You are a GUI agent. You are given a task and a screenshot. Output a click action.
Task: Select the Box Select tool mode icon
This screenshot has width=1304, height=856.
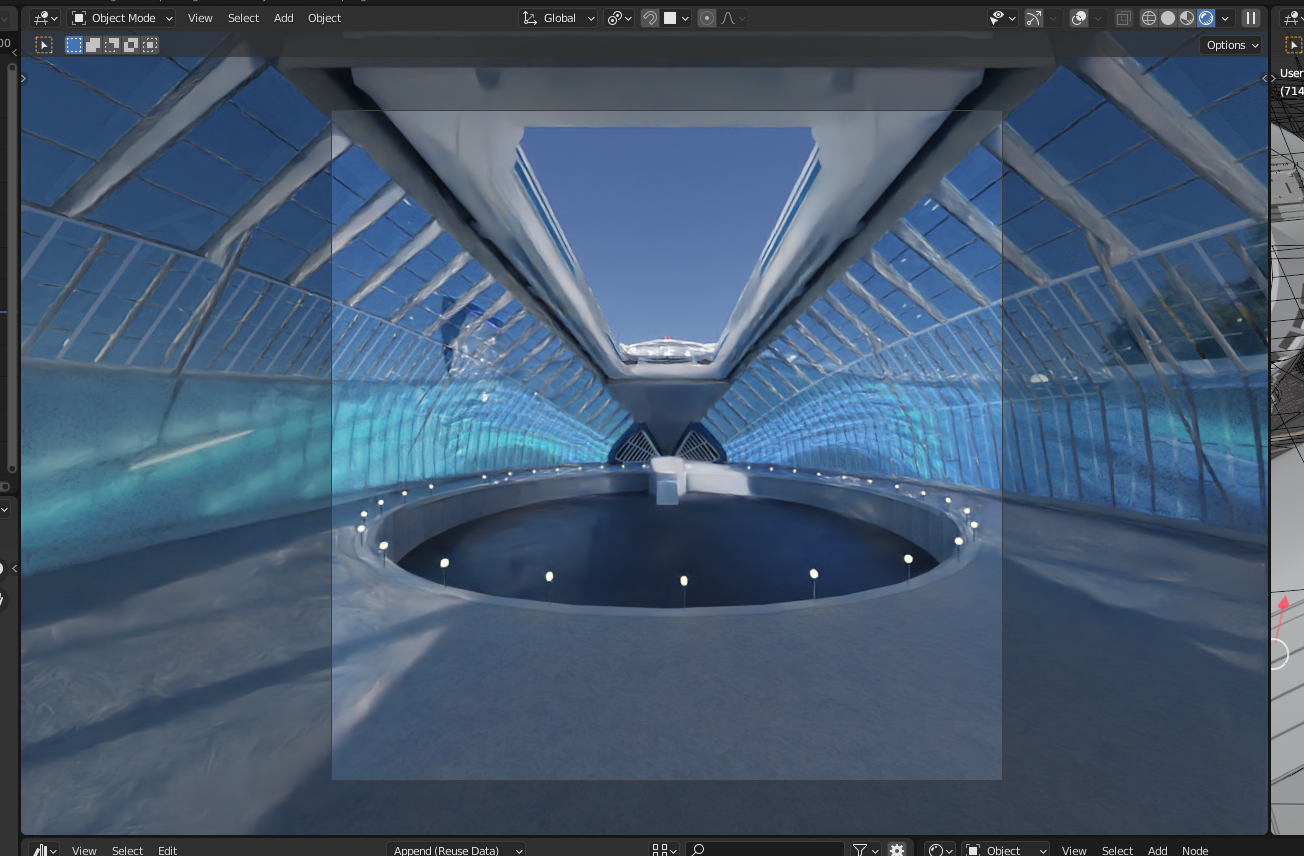pos(73,44)
